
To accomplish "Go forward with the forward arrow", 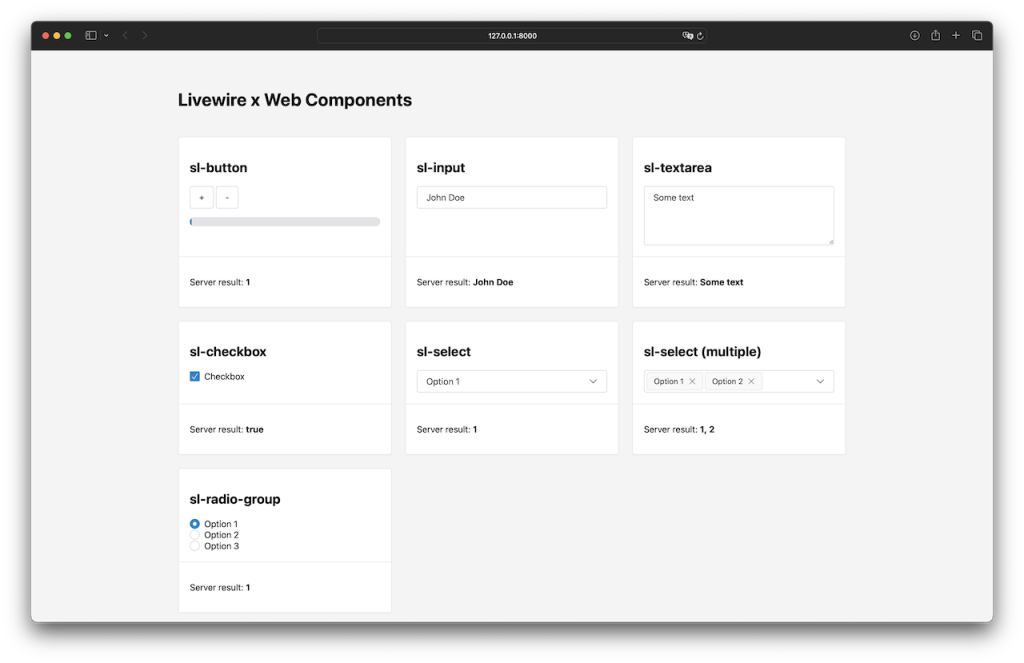I will coord(144,35).
